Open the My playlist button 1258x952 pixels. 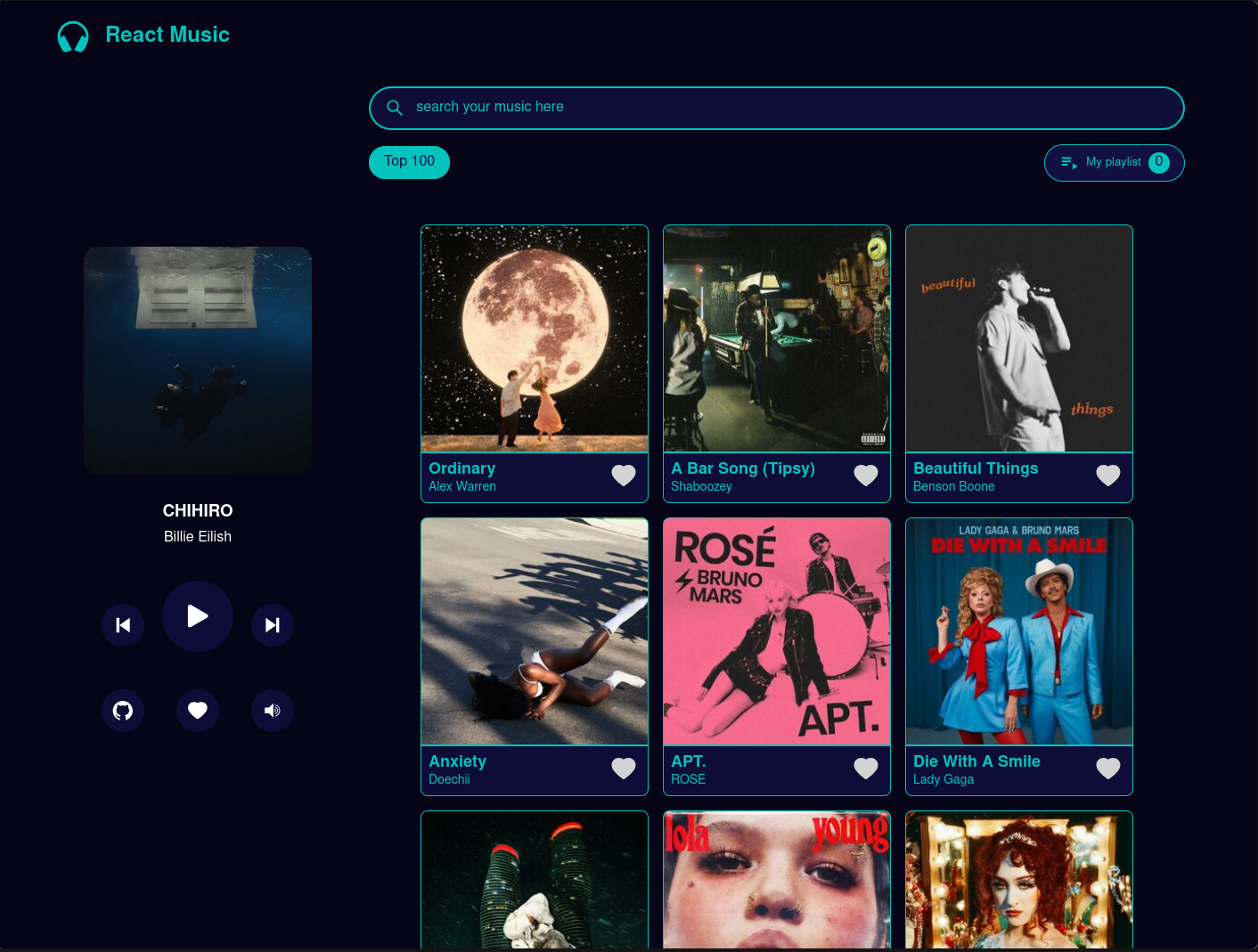click(x=1114, y=163)
